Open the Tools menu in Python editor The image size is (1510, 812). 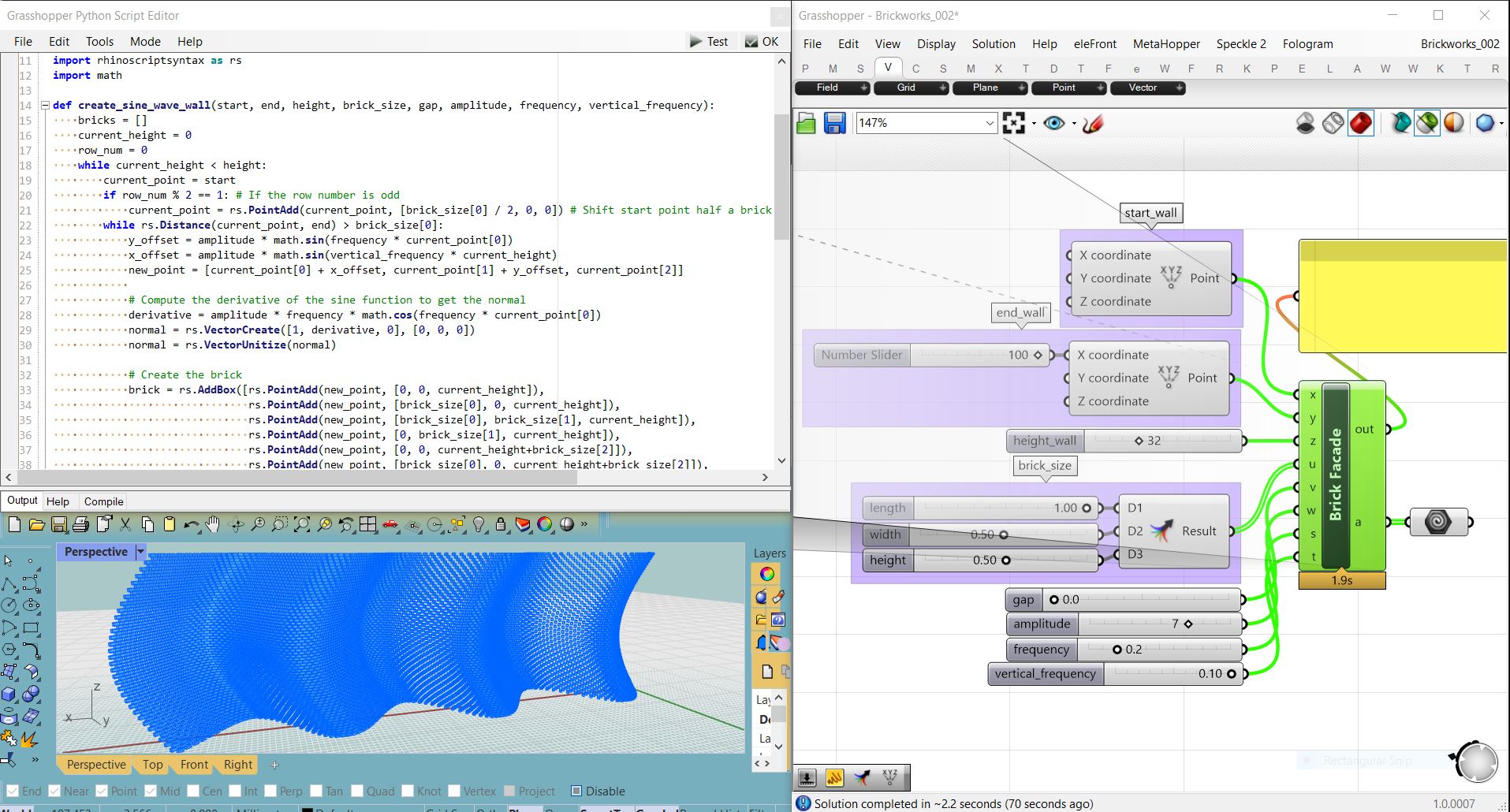click(x=99, y=42)
